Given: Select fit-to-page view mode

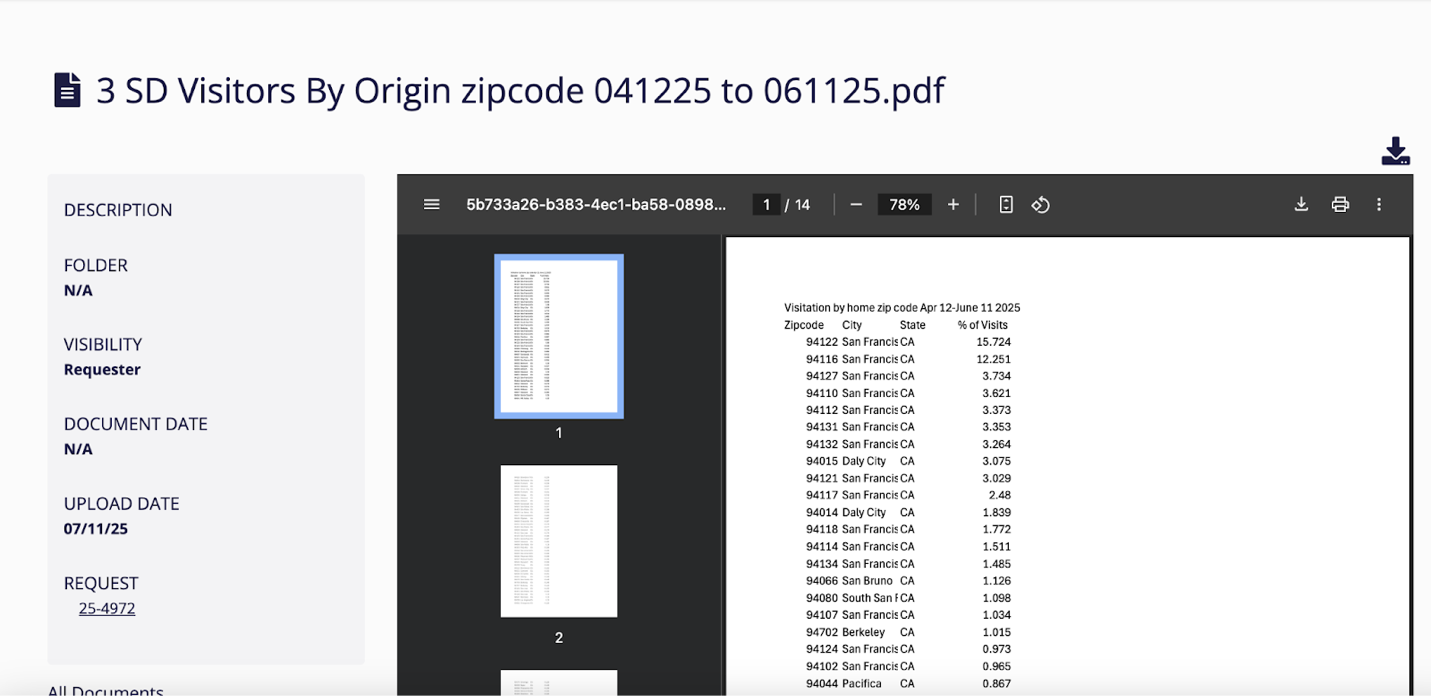Looking at the screenshot, I should [x=1004, y=204].
